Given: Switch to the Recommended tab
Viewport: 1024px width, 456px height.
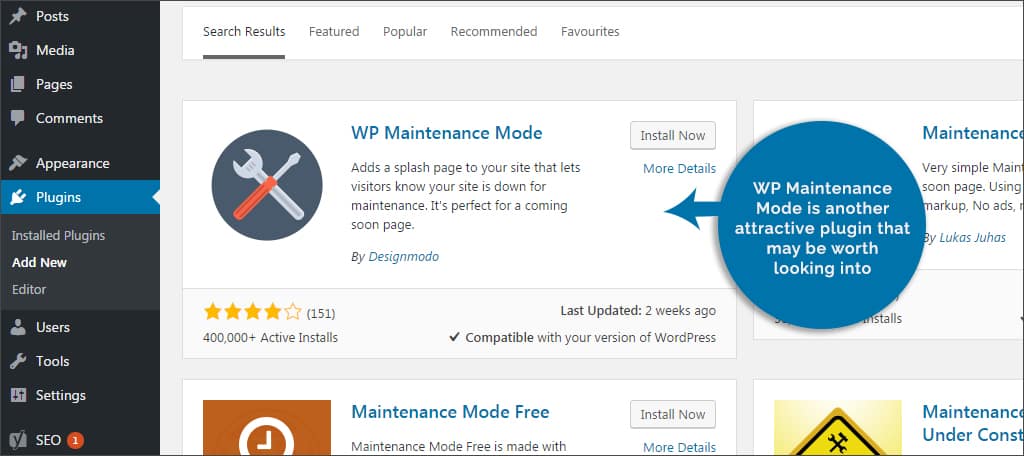Looking at the screenshot, I should pyautogui.click(x=494, y=32).
